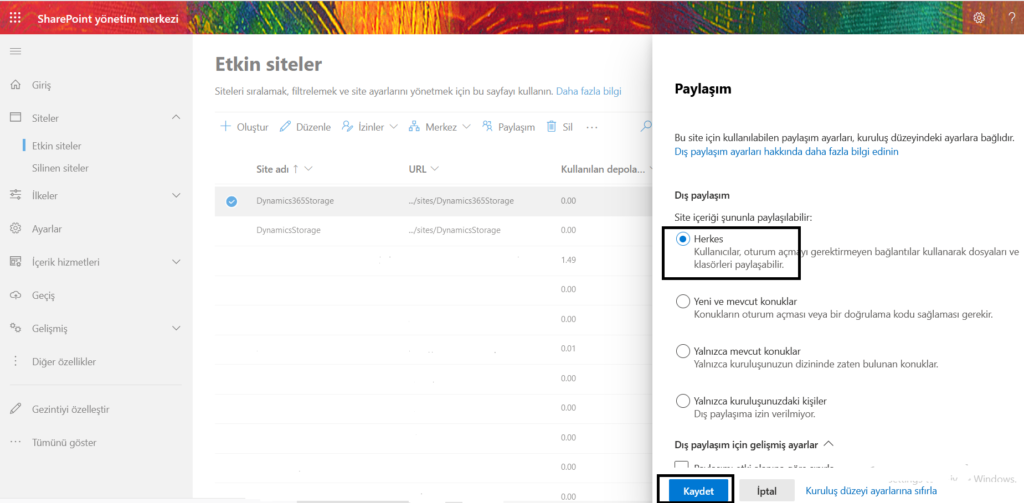Click the İlkeler sliders icon
The height and width of the screenshot is (503, 1024).
coord(16,195)
